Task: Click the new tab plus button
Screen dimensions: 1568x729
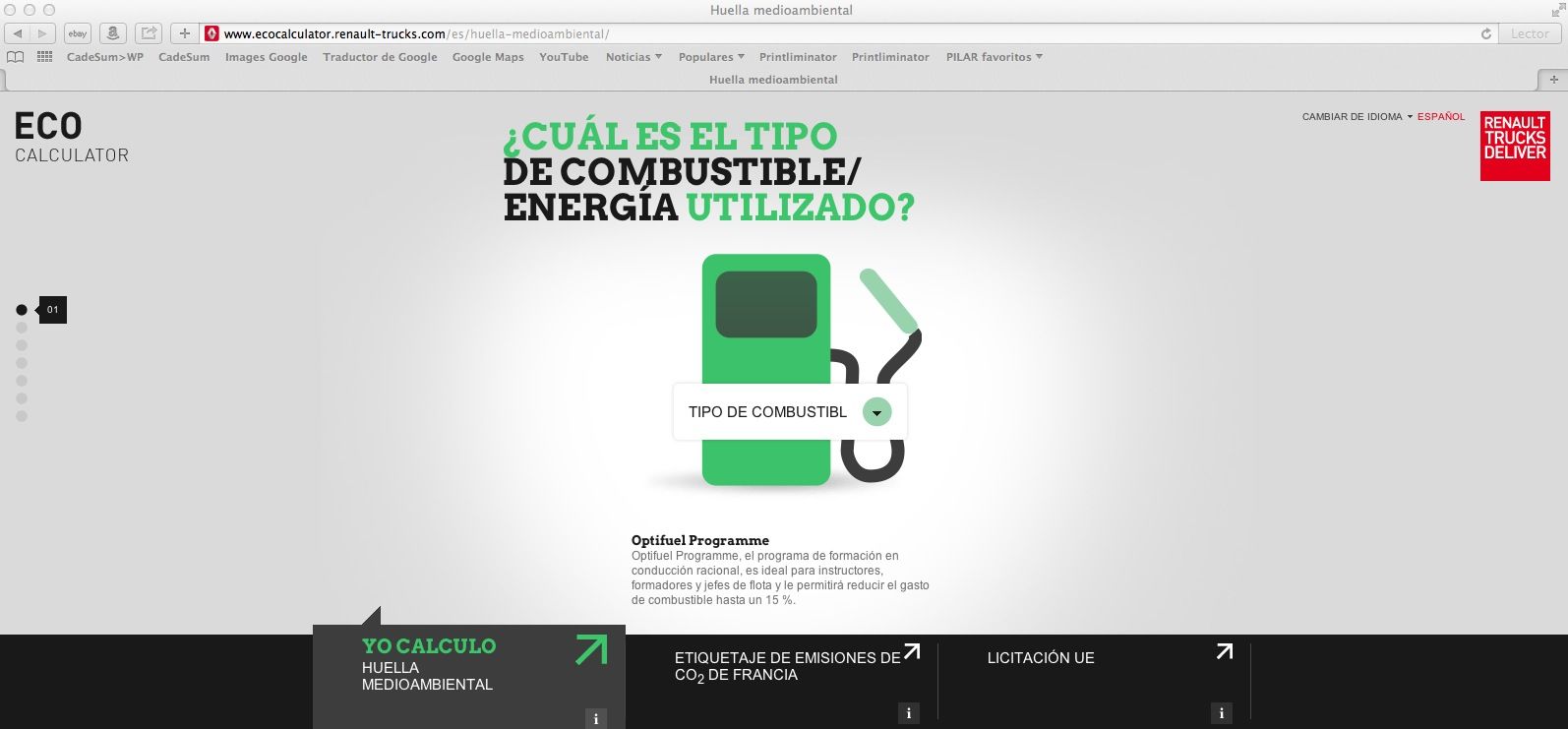Action: [1553, 80]
